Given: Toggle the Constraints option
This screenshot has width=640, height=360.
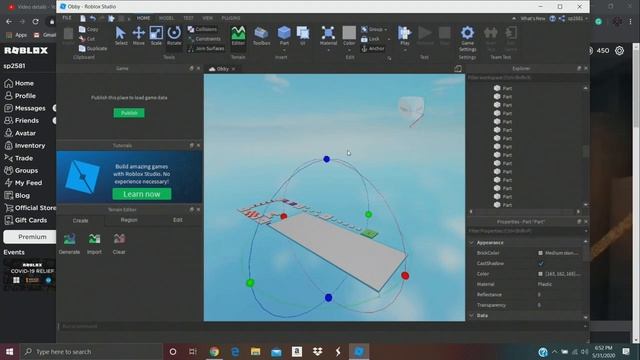Looking at the screenshot, I should (204, 39).
